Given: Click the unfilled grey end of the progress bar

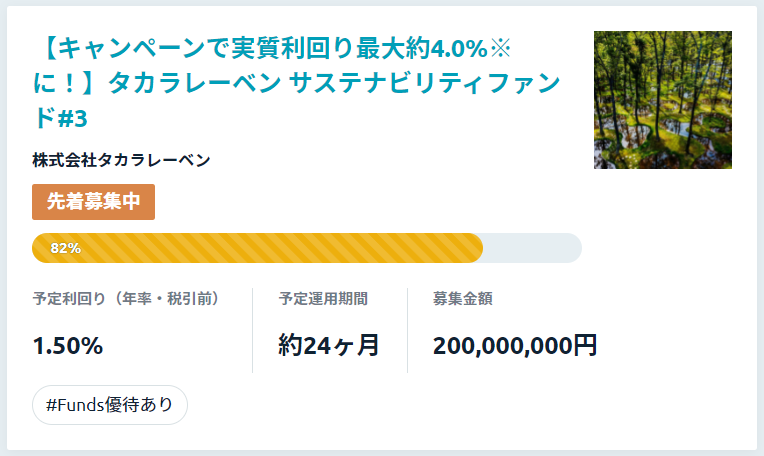Looking at the screenshot, I should click(532, 248).
